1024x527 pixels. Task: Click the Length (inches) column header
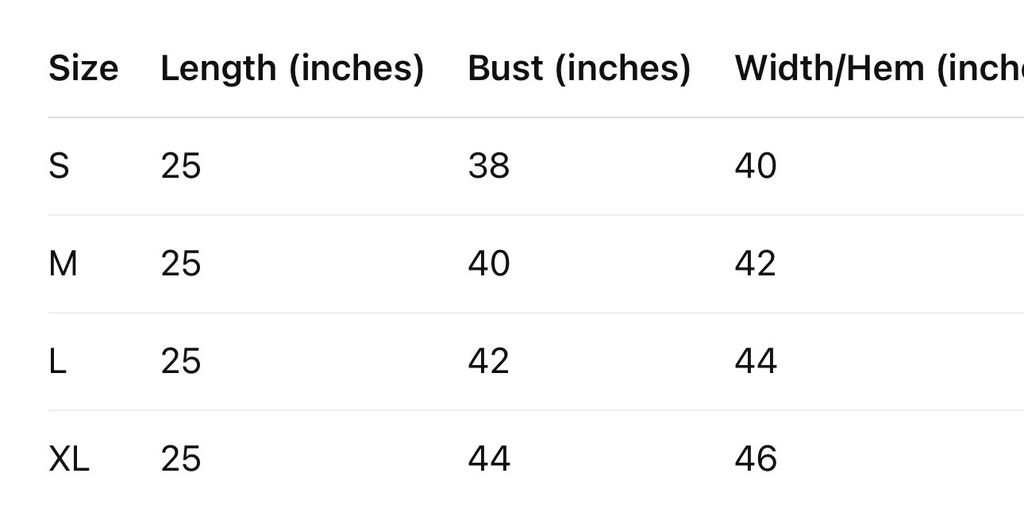(x=292, y=68)
